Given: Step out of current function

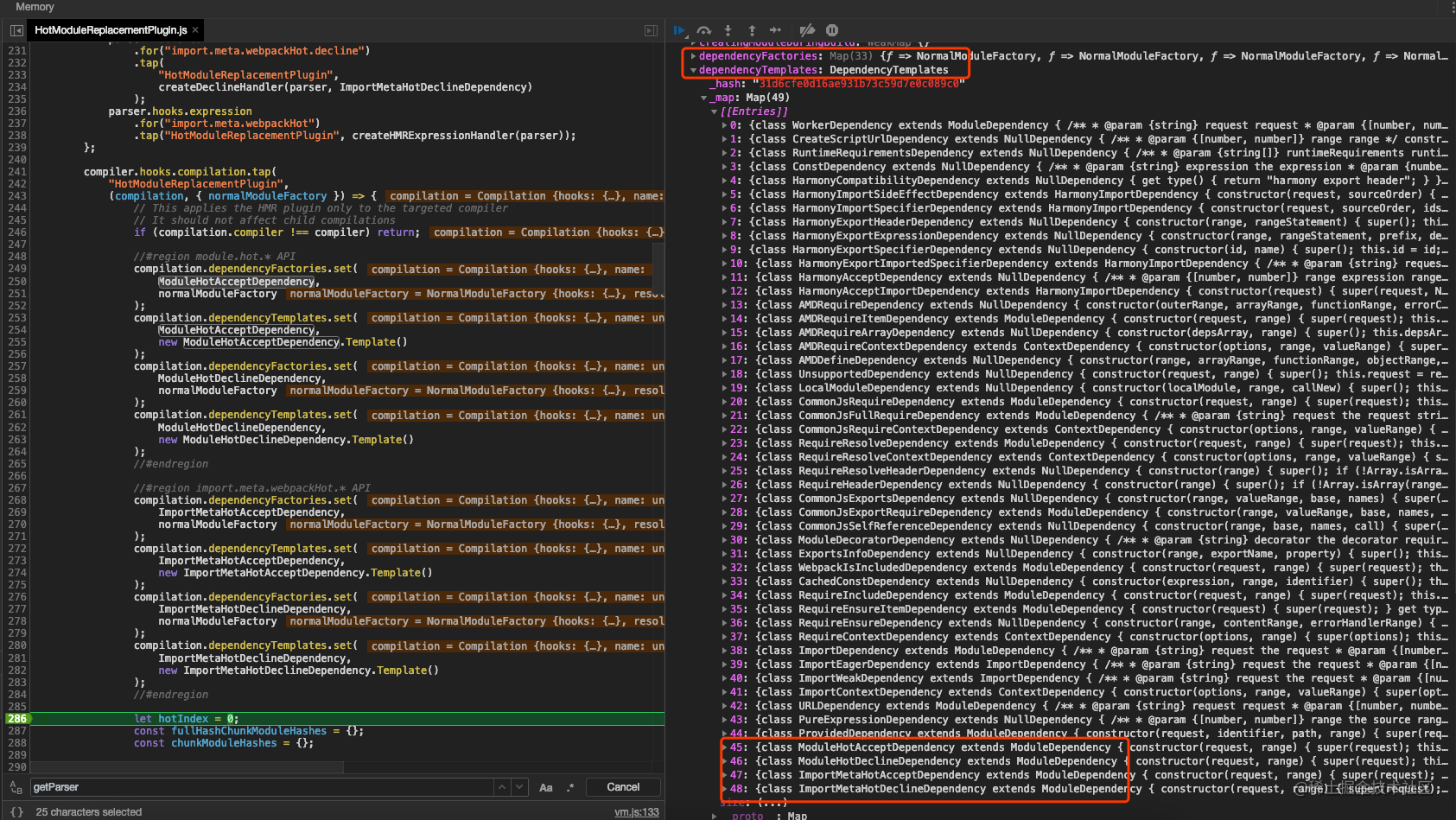Looking at the screenshot, I should click(752, 30).
